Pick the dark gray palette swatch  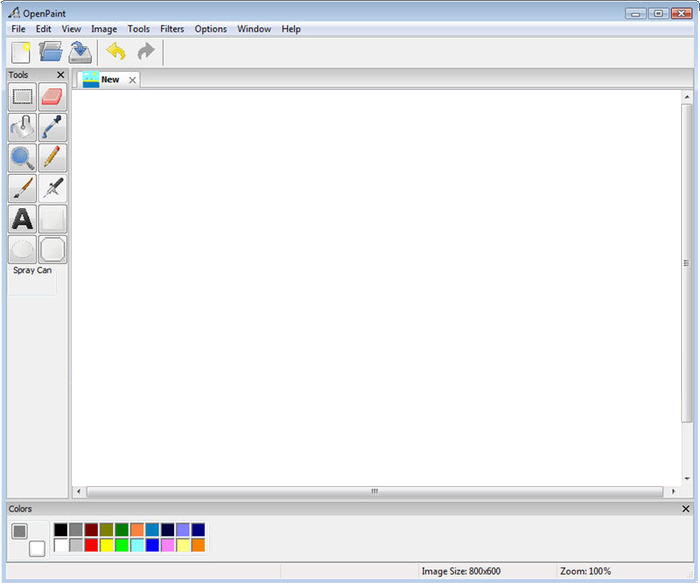pyautogui.click(x=76, y=530)
